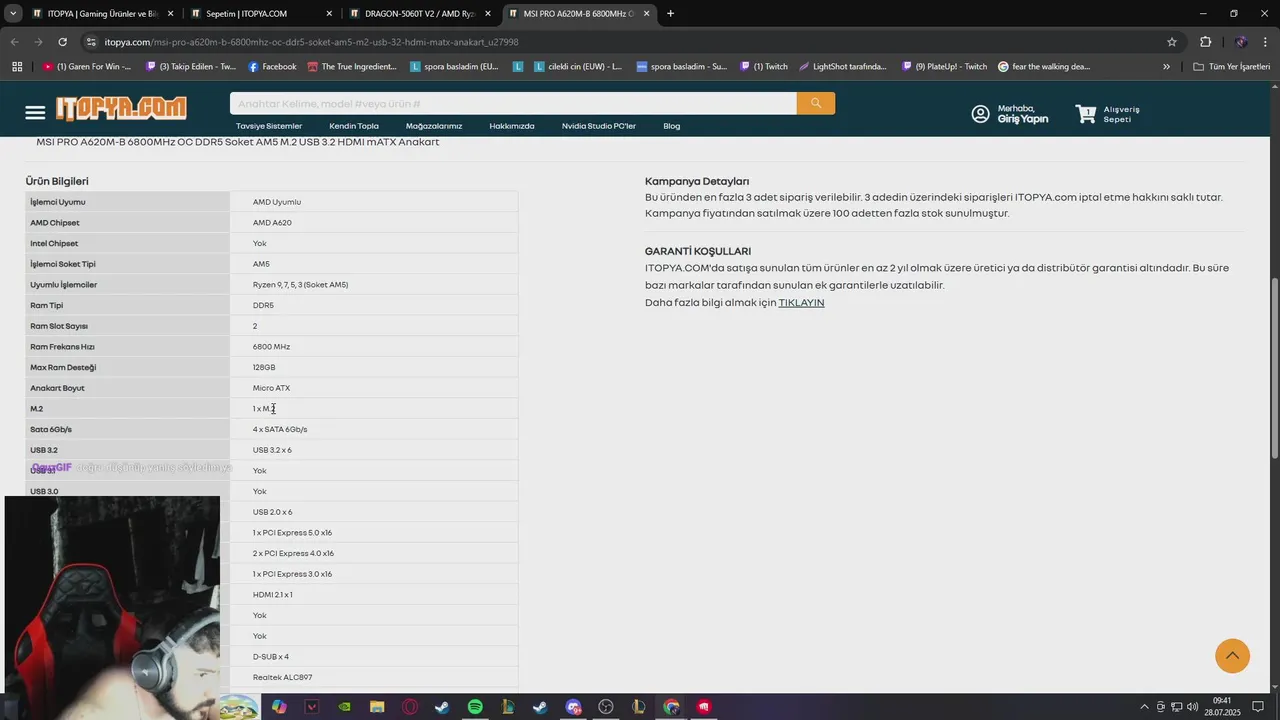This screenshot has width=1280, height=720.
Task: Open File Explorer from the taskbar
Action: coord(377,707)
